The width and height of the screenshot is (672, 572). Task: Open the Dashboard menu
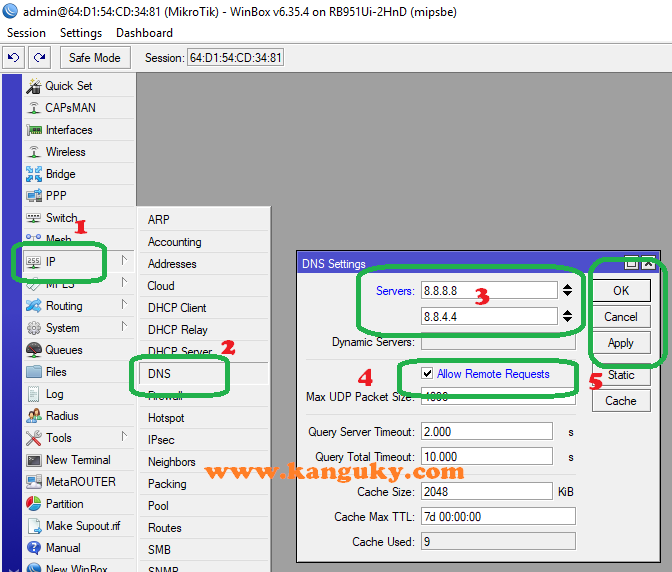pos(144,33)
